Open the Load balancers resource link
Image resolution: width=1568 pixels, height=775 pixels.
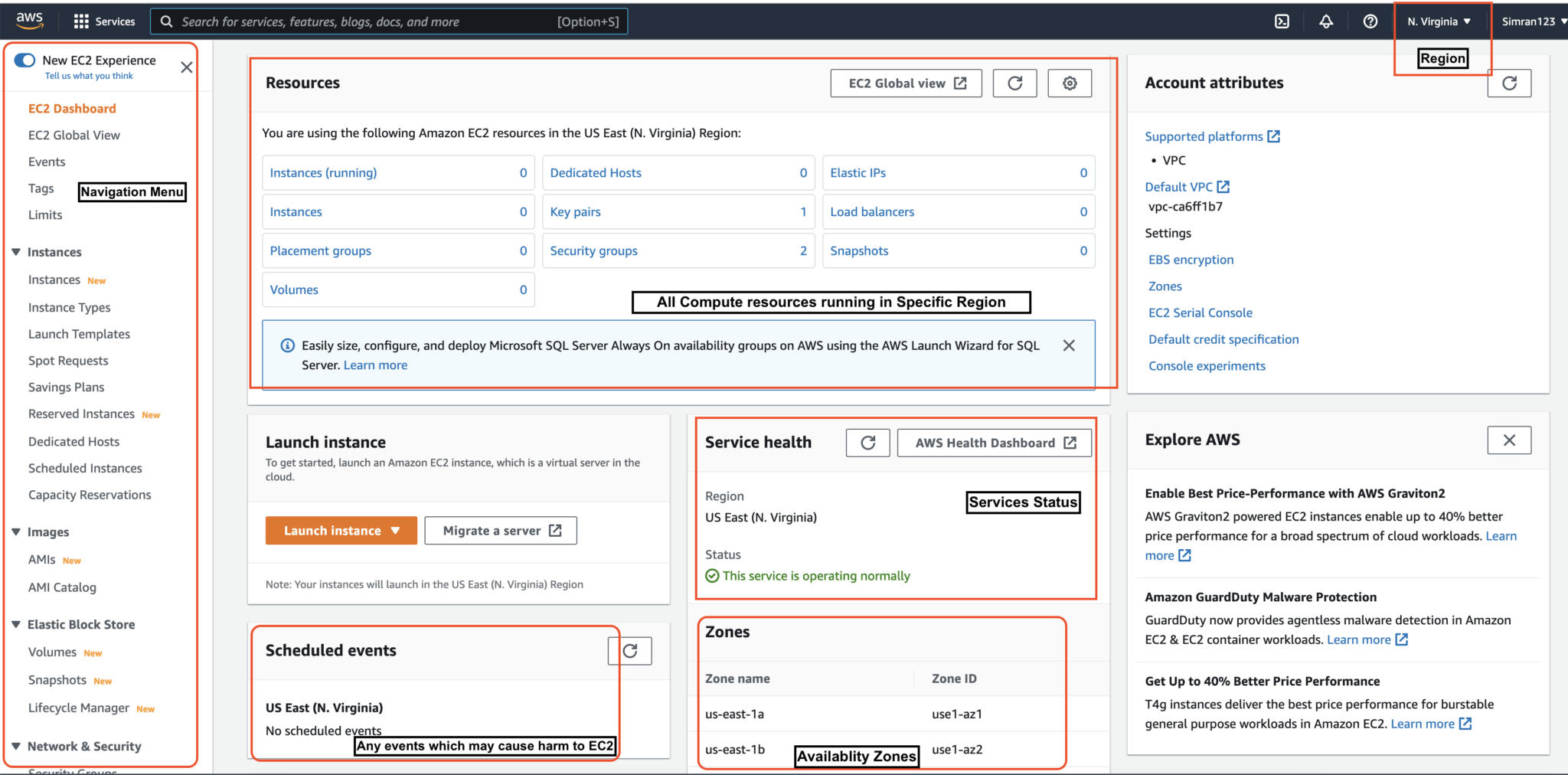pos(872,212)
